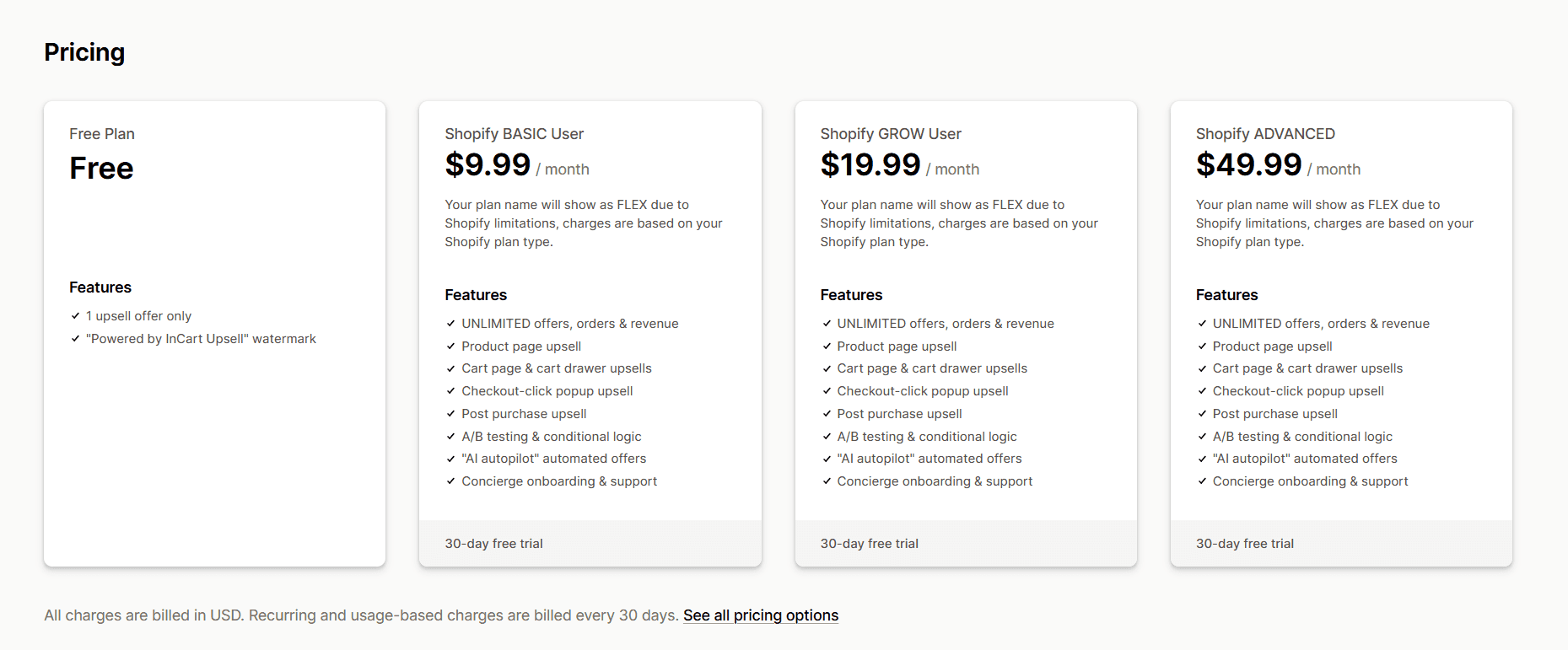Click the ADVANCED plan's 'A/B testing' checkmark icon
This screenshot has width=1568, height=650.
tap(1202, 437)
